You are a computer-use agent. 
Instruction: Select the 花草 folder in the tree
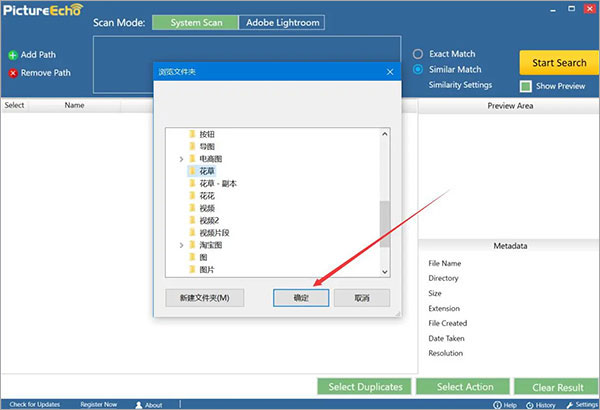point(208,171)
